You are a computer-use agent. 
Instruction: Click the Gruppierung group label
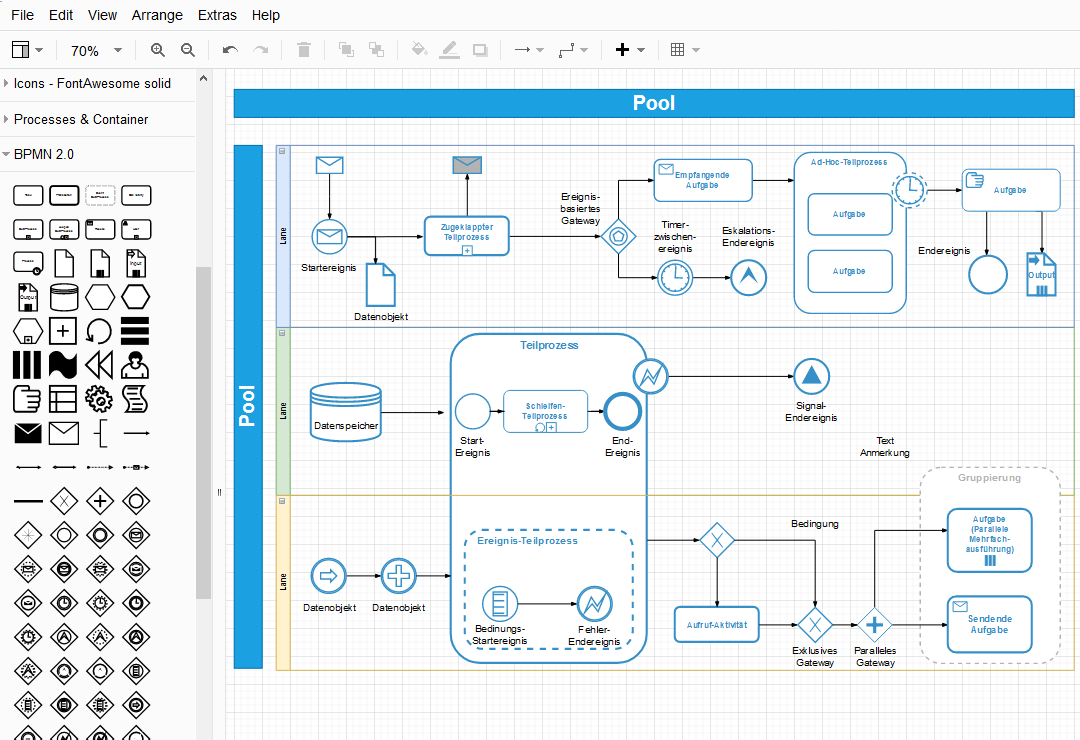[x=989, y=477]
